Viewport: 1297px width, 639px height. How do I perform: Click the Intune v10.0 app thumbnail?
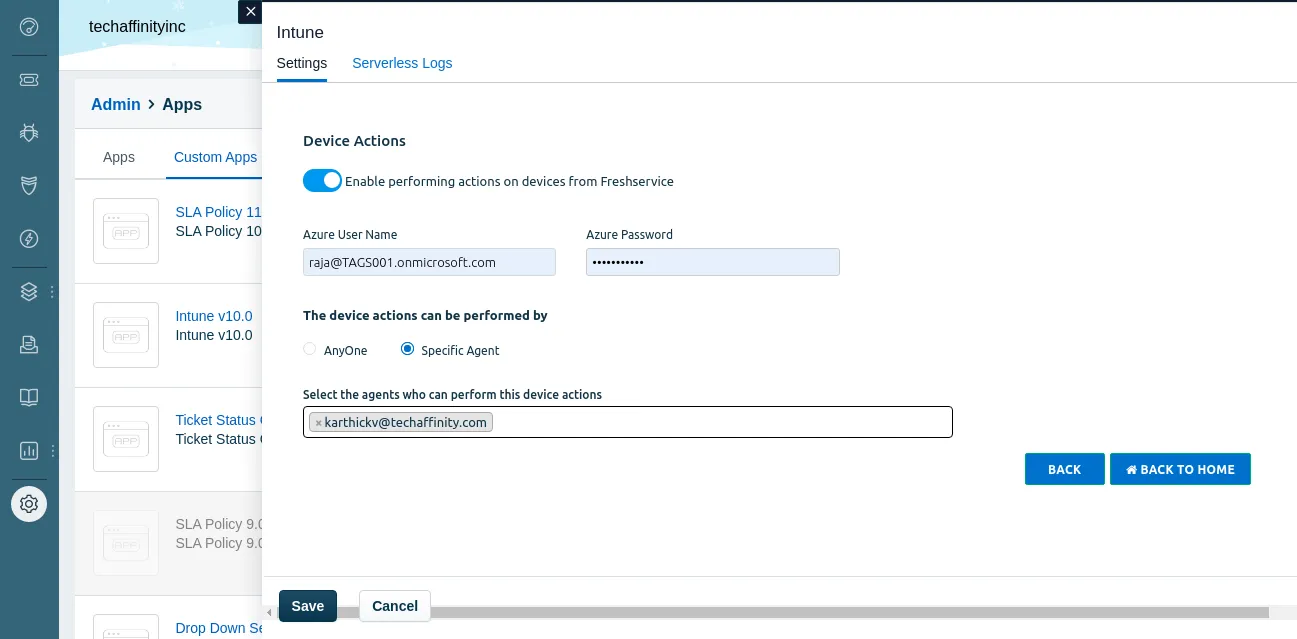coord(126,335)
